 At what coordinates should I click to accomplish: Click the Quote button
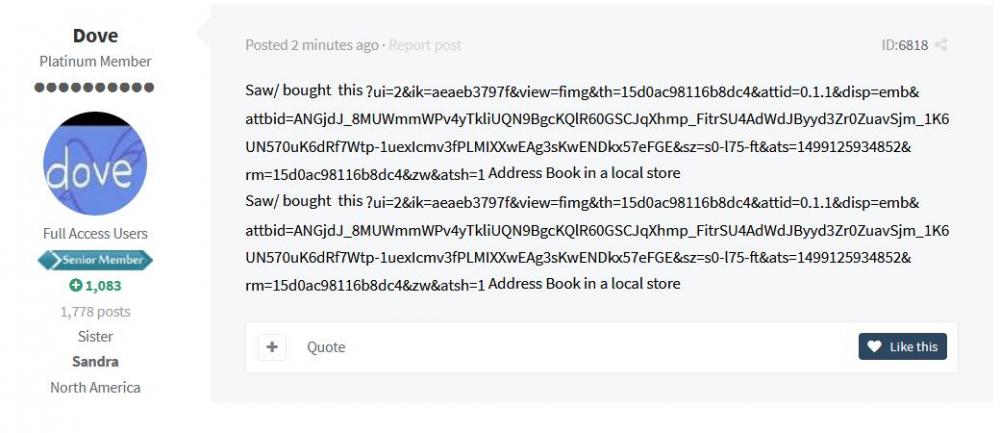coord(326,347)
